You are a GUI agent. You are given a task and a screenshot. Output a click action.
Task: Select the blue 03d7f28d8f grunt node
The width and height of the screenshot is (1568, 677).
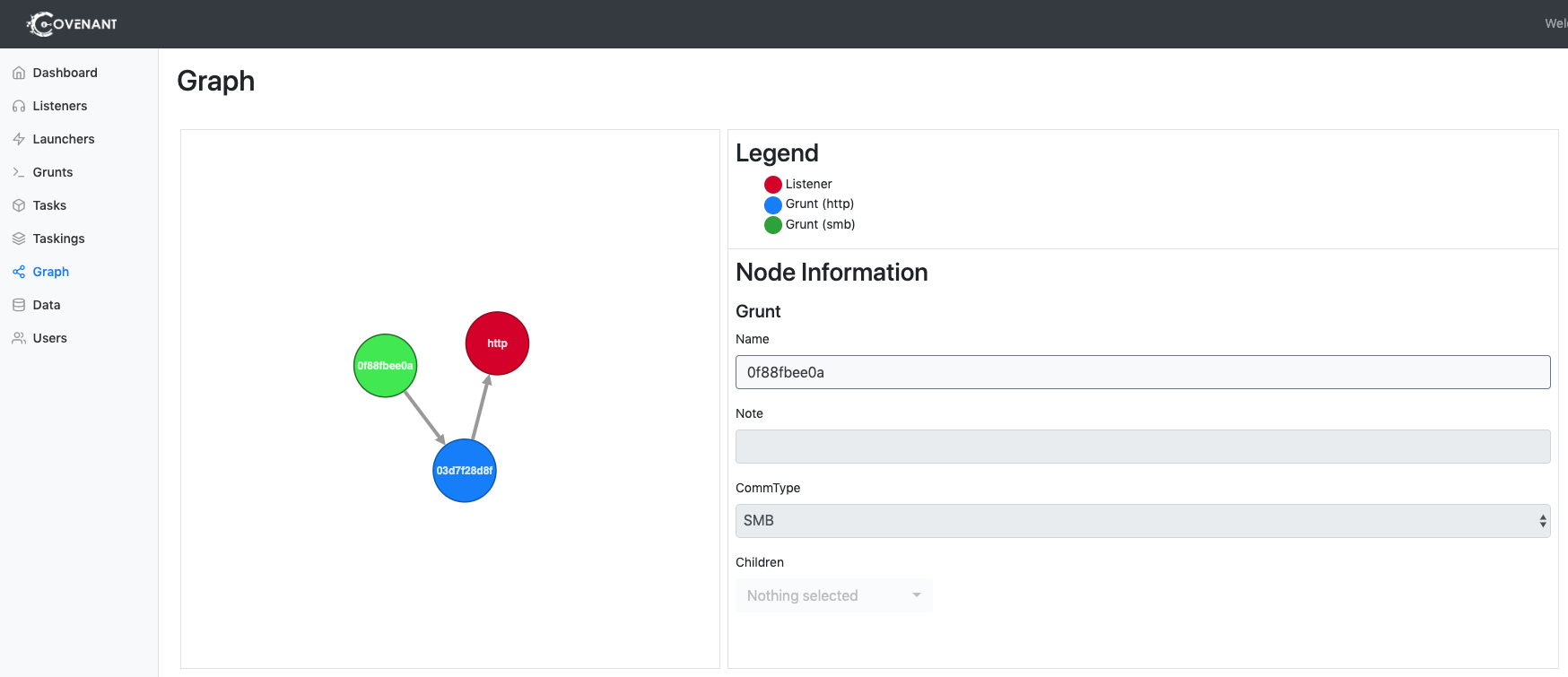pyautogui.click(x=465, y=471)
